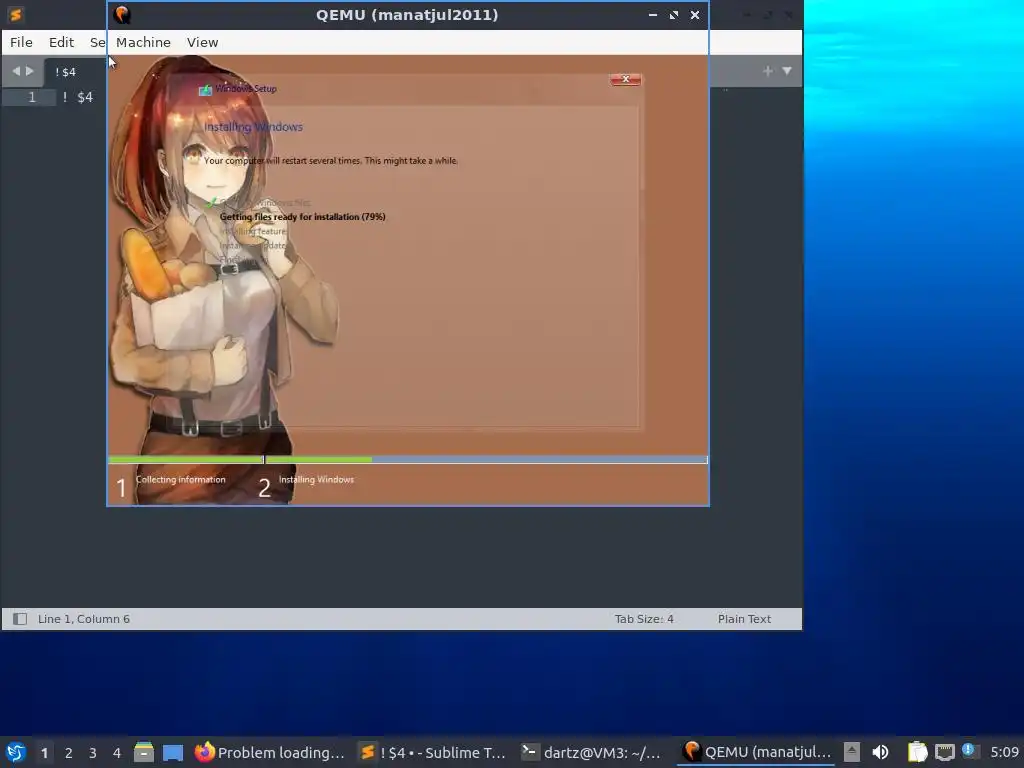1024x768 pixels.
Task: Switch to workspace 4
Action: tap(117, 753)
